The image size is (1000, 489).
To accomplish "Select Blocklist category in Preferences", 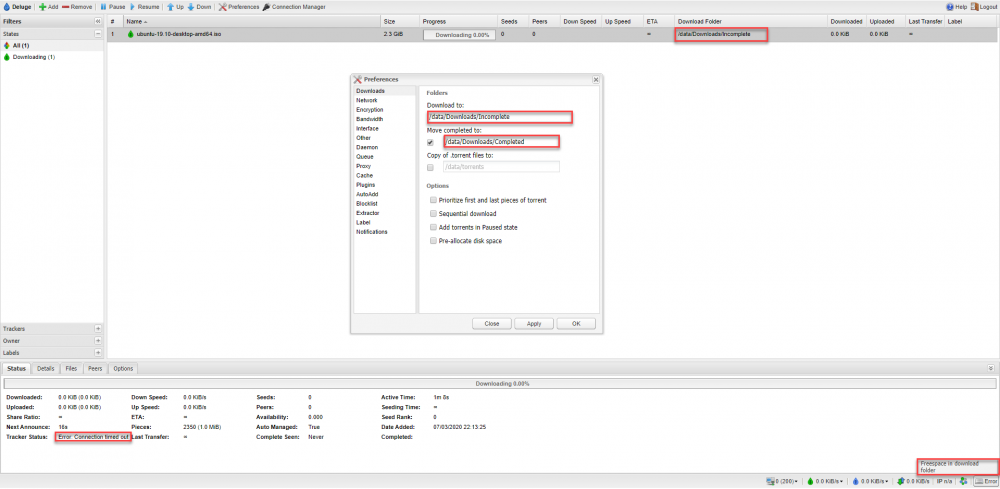I will click(x=385, y=203).
